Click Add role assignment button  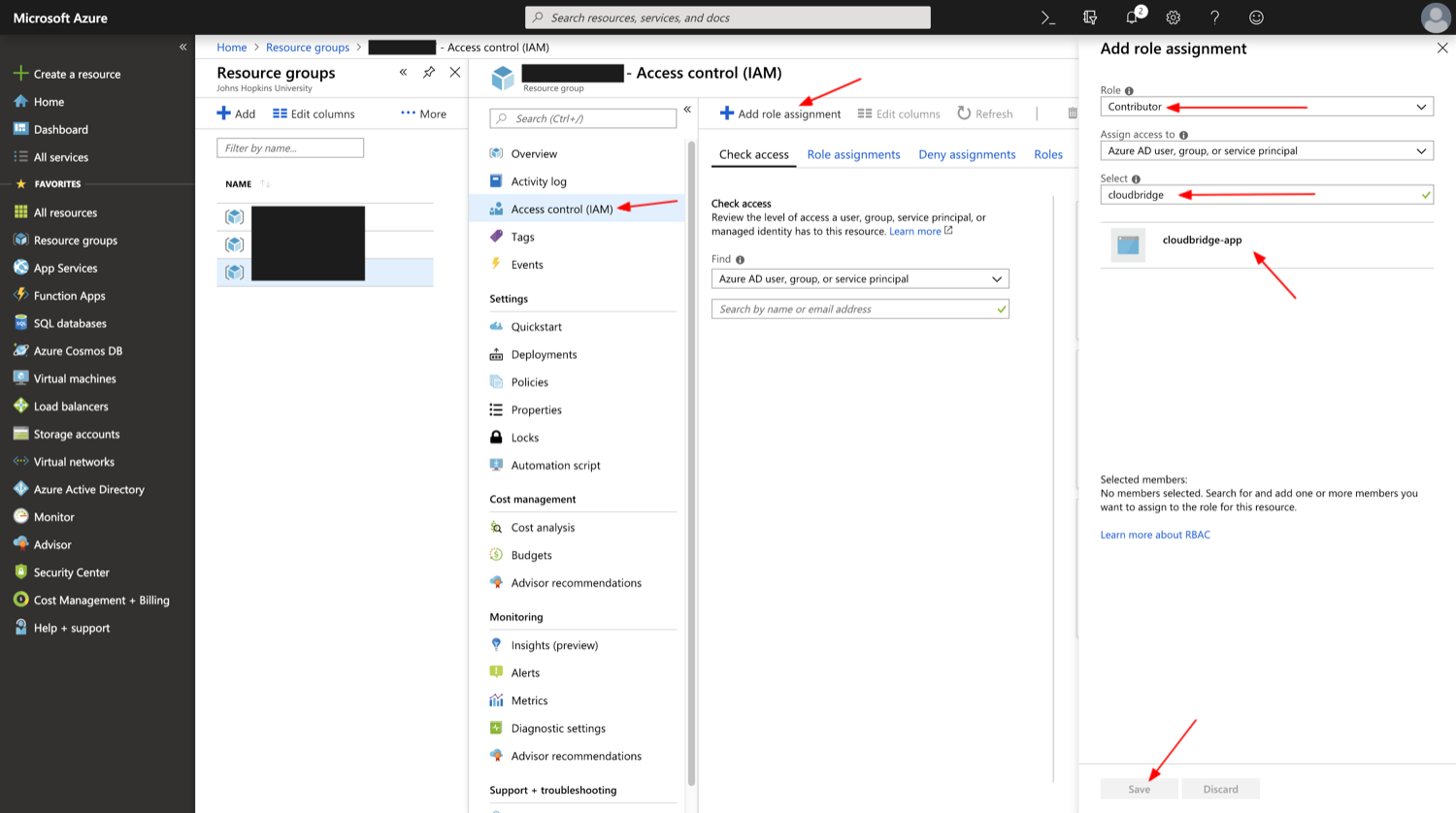[x=780, y=114]
